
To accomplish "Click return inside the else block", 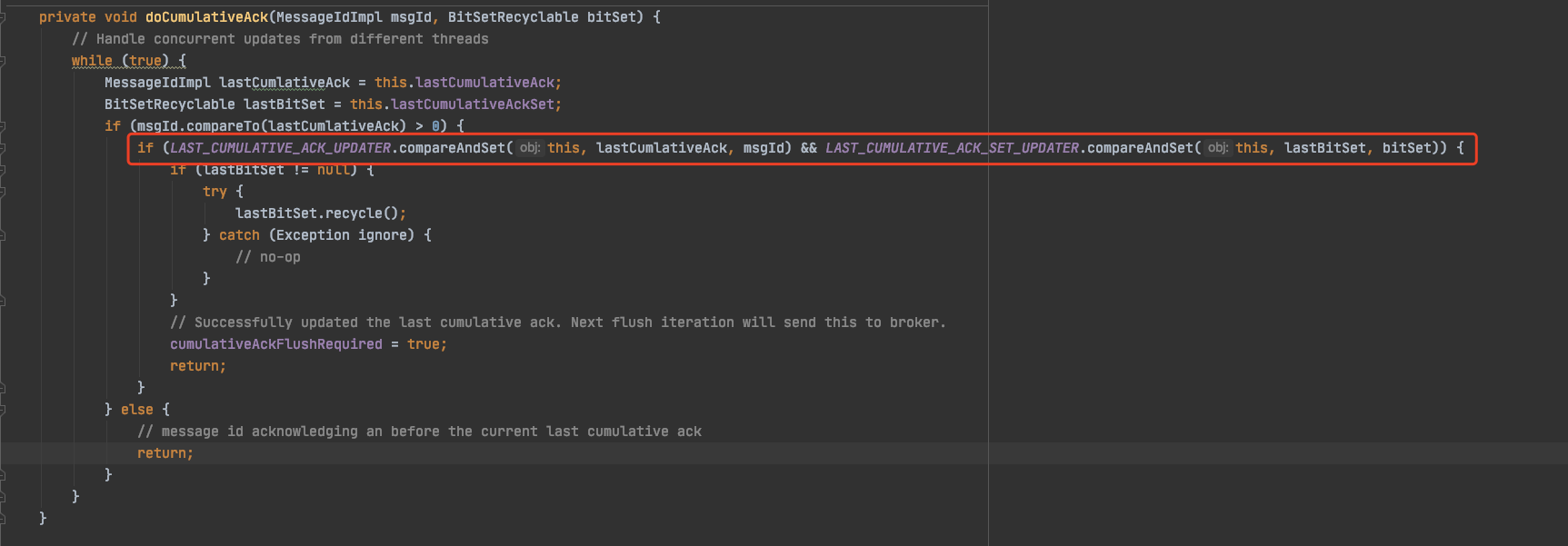I will pyautogui.click(x=162, y=453).
